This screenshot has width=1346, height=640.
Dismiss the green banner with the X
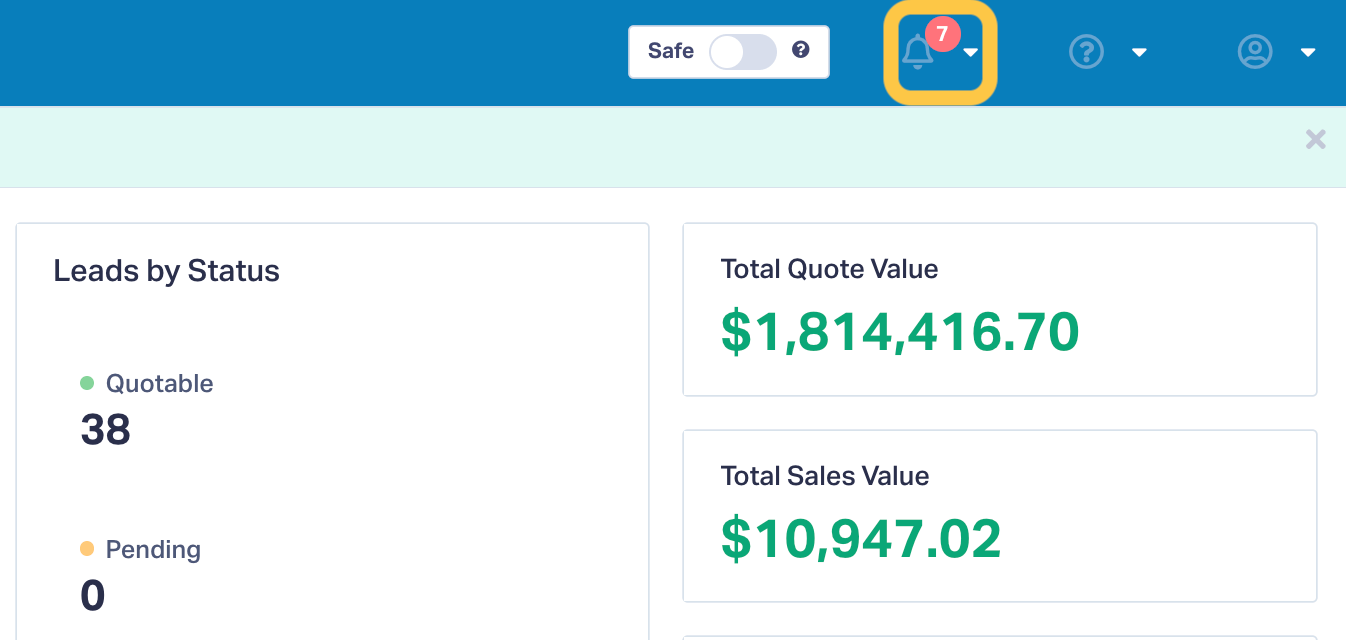(1316, 139)
